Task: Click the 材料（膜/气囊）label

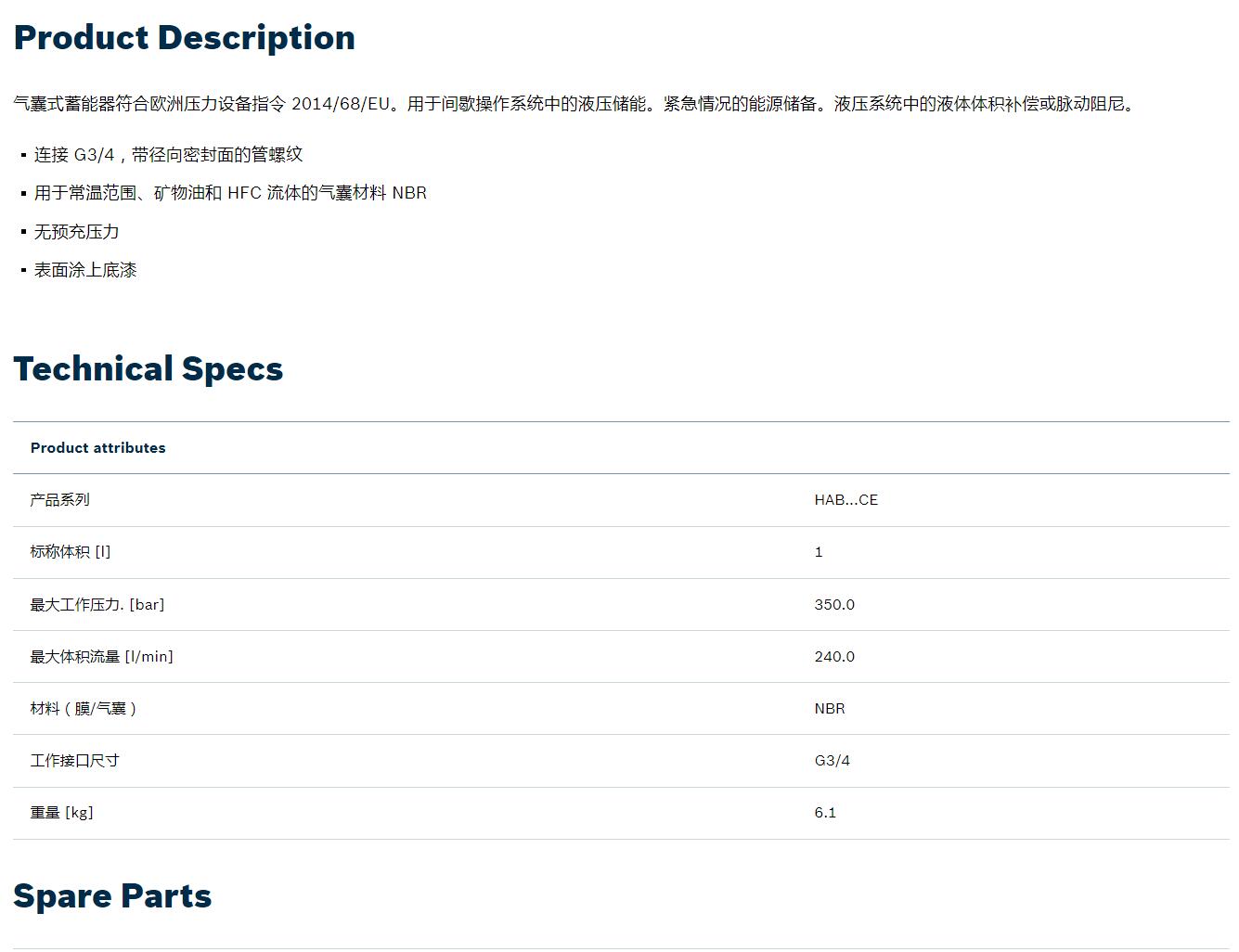Action: pos(84,708)
